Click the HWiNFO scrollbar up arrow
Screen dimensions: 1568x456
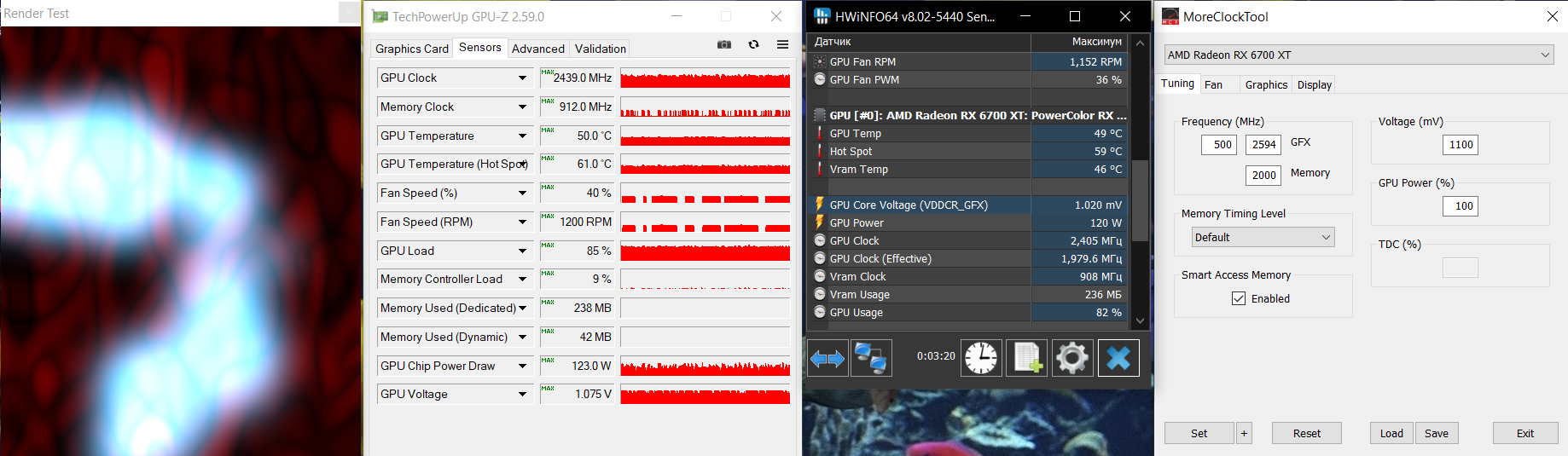tap(1140, 43)
